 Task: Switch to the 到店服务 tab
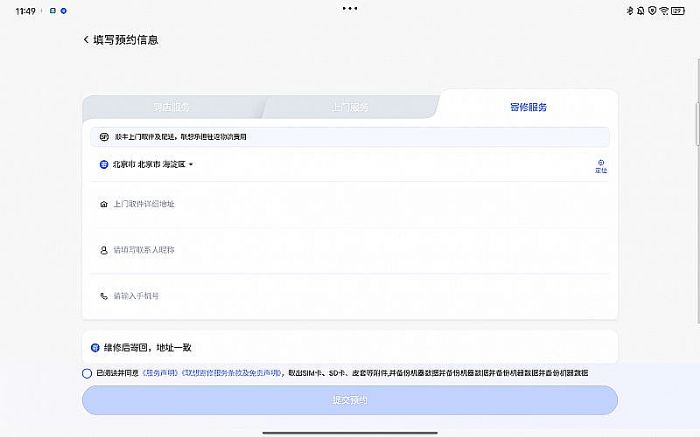tap(171, 107)
